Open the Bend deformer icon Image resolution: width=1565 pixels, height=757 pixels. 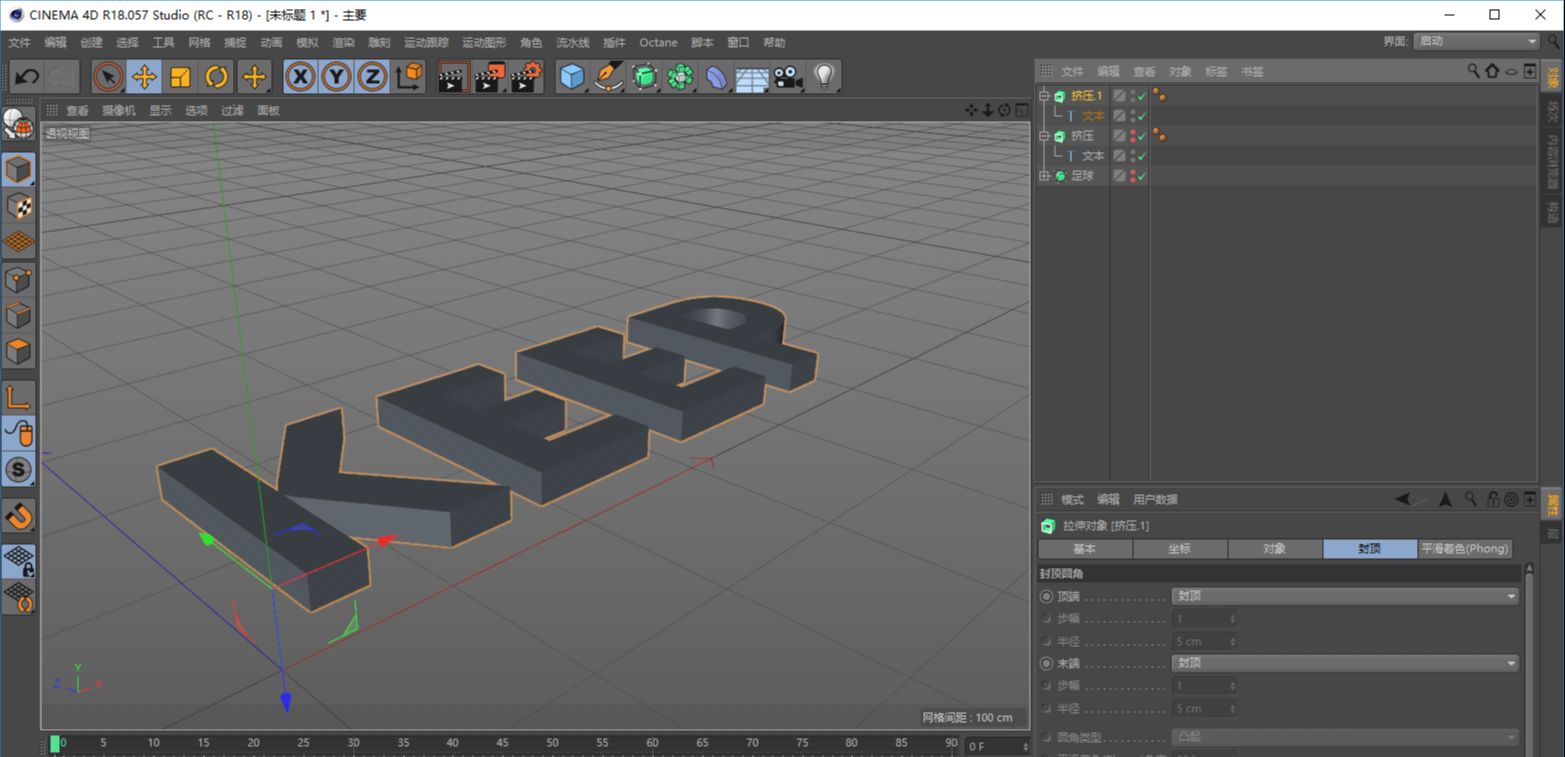(716, 77)
